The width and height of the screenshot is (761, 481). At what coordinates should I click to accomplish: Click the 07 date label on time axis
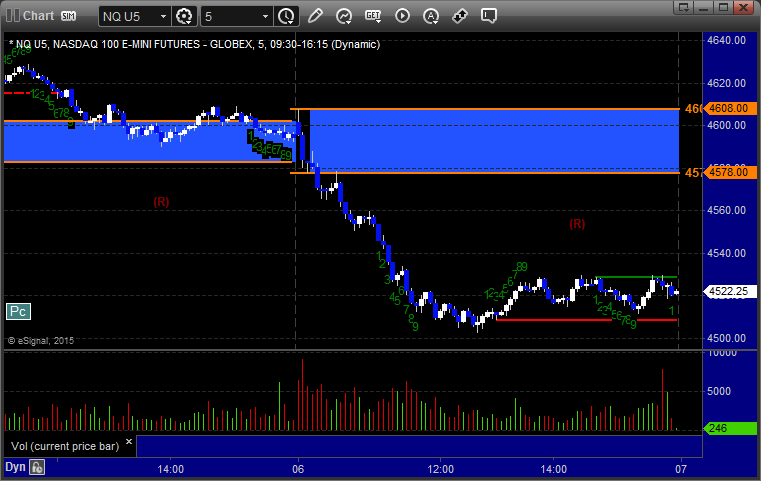pos(681,469)
